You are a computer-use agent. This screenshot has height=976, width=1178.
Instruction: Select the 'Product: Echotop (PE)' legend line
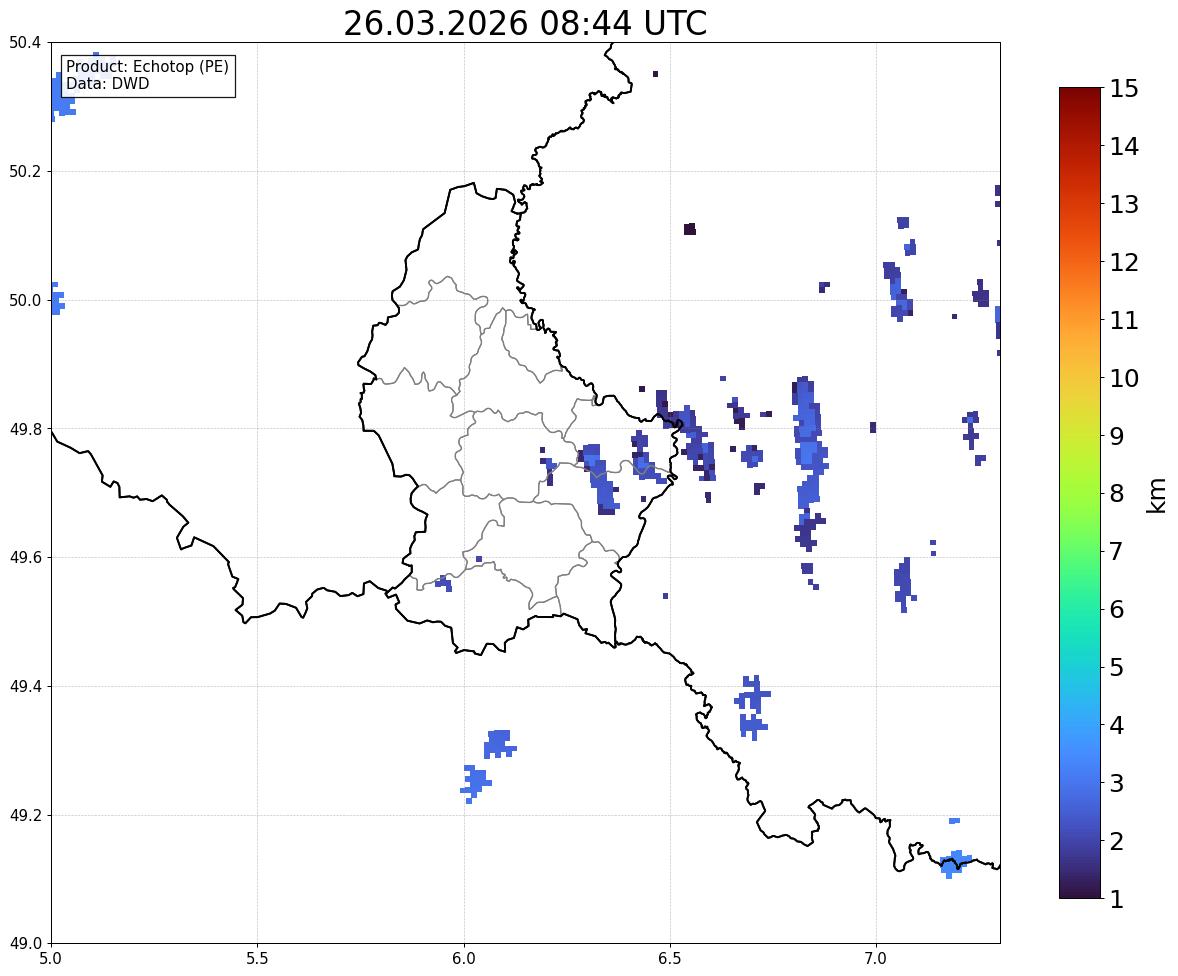pyautogui.click(x=147, y=67)
